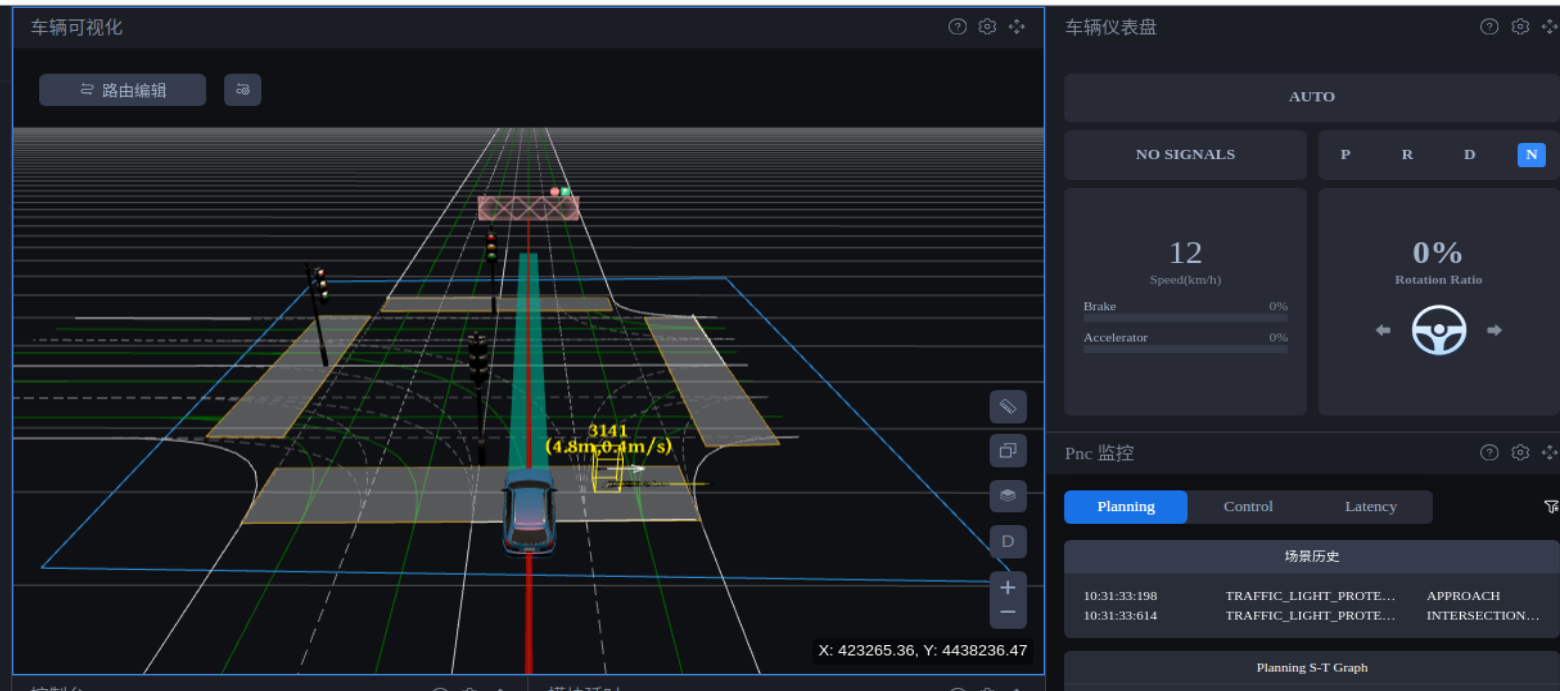Toggle the D view-mode button above zoom controls
The width and height of the screenshot is (1560, 691).
[x=1008, y=541]
